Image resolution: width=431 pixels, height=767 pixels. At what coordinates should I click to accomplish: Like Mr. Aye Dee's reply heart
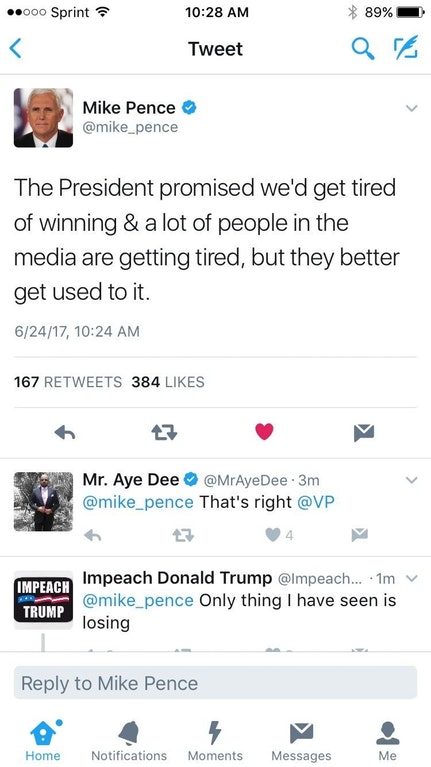(273, 536)
